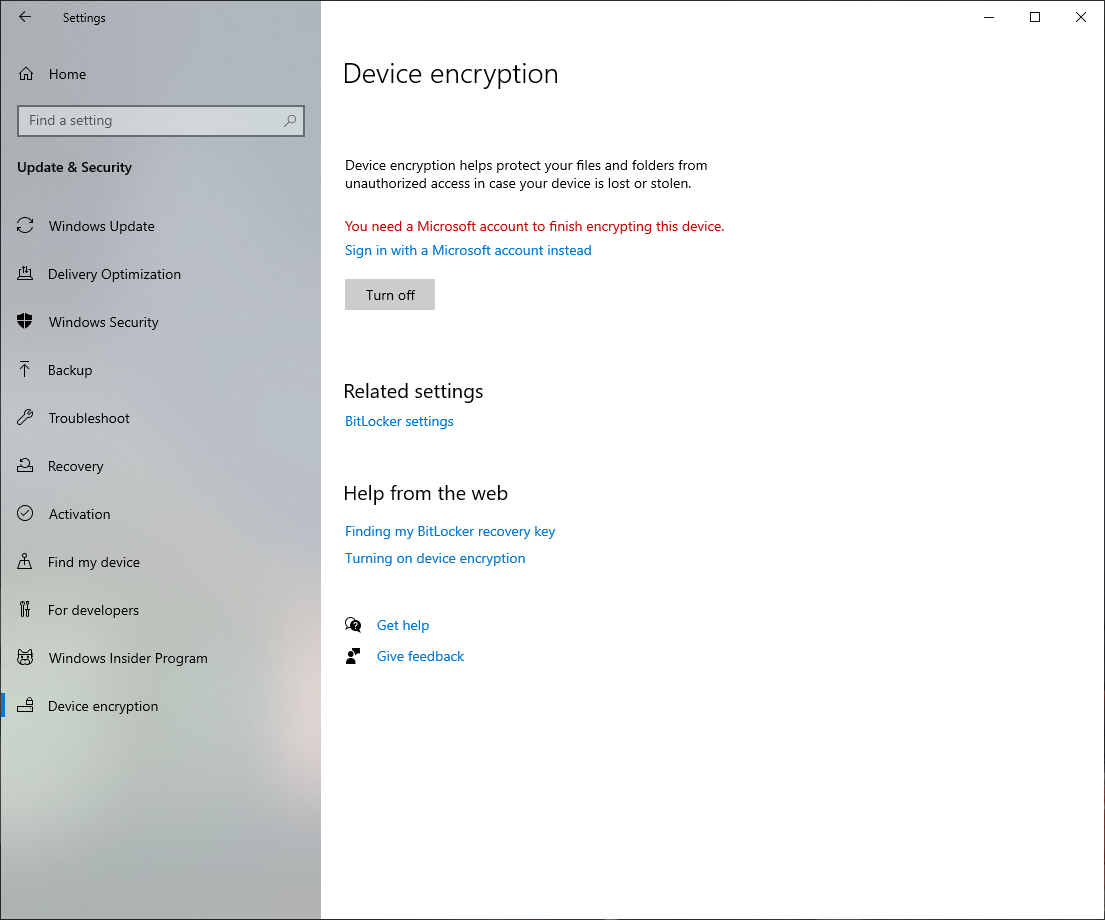Minimize the Settings window
This screenshot has height=920, width=1105.
click(x=989, y=17)
